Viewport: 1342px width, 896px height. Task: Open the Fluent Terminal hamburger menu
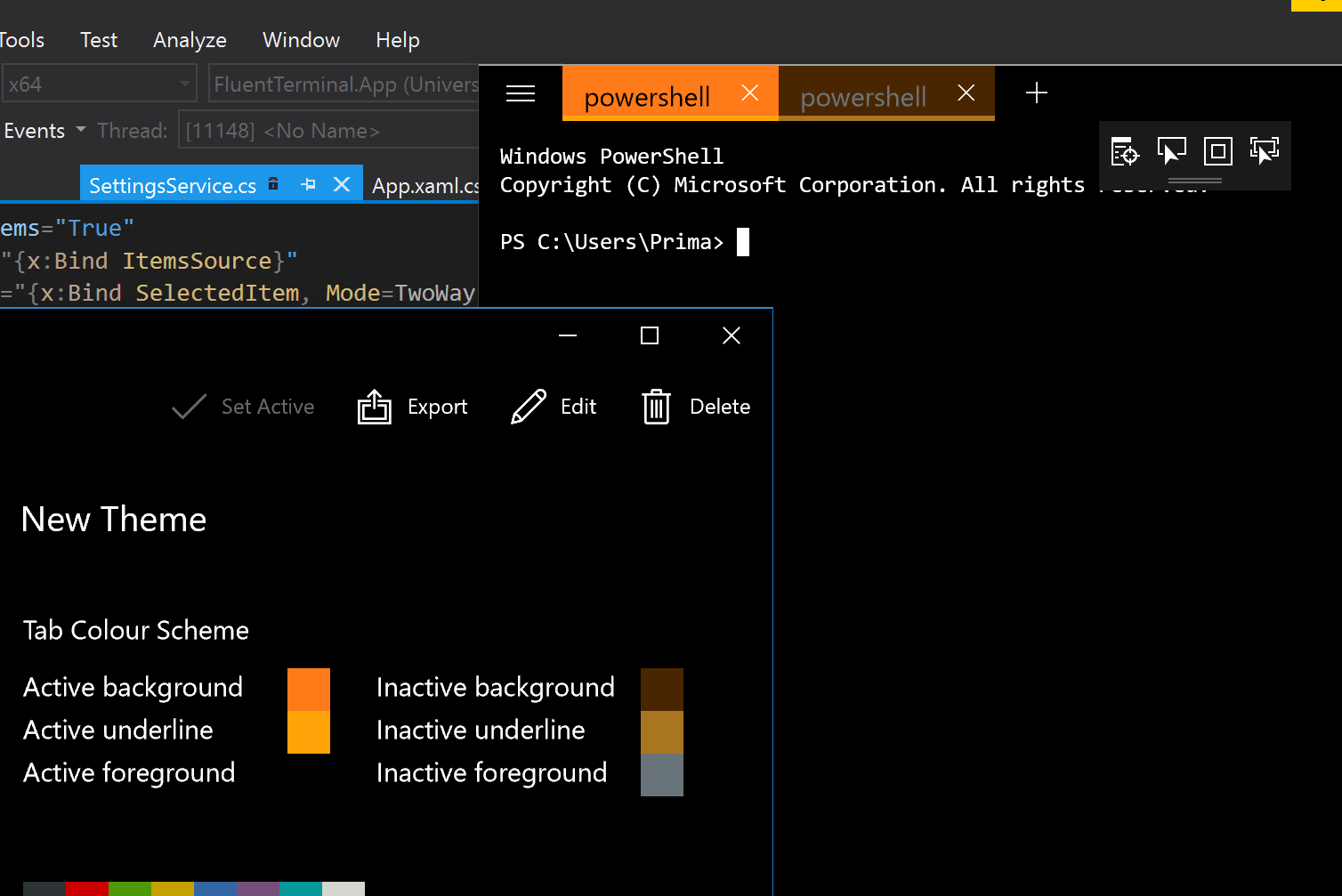tap(521, 93)
